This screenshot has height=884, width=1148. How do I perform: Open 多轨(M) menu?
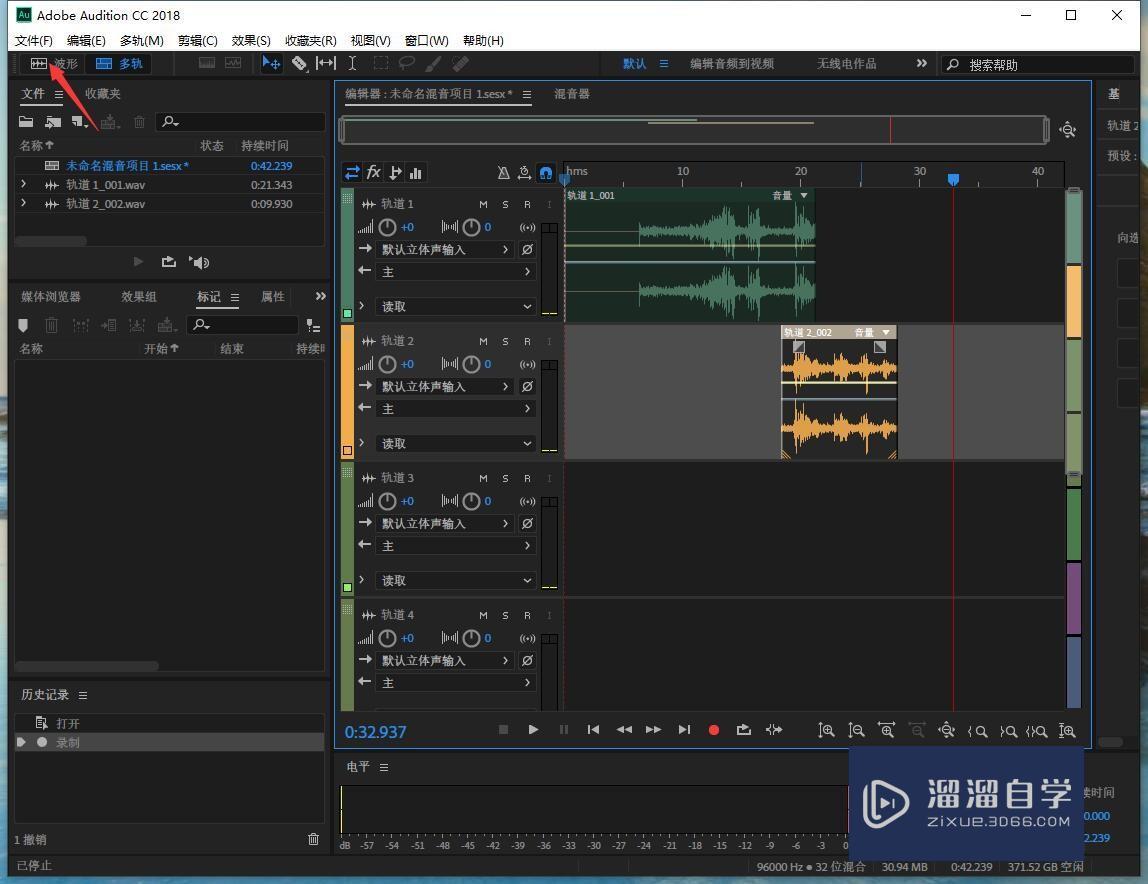pos(141,40)
